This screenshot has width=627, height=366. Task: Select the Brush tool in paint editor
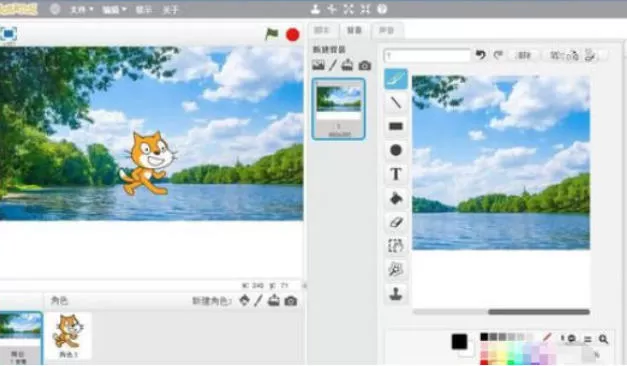click(396, 78)
